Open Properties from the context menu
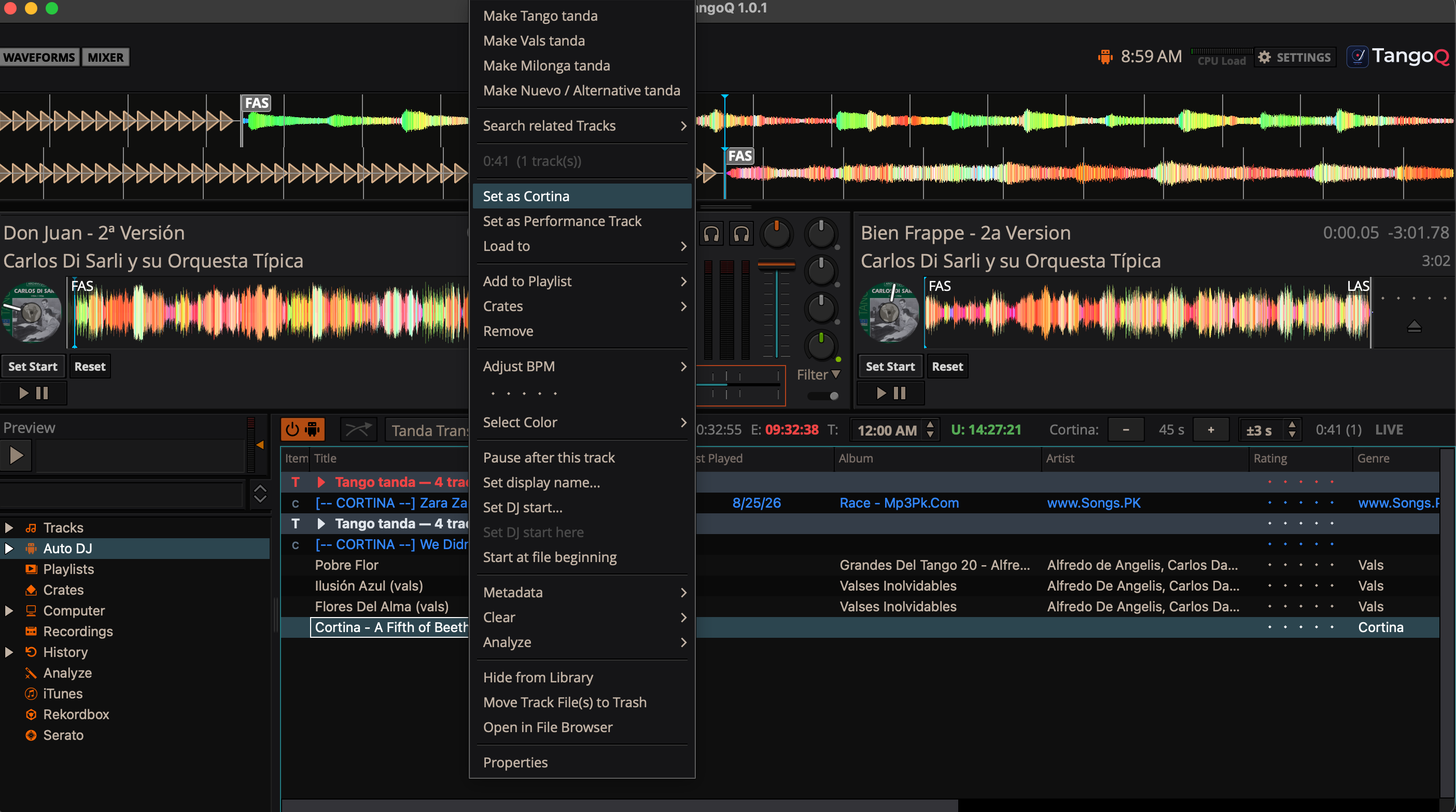 tap(582, 762)
